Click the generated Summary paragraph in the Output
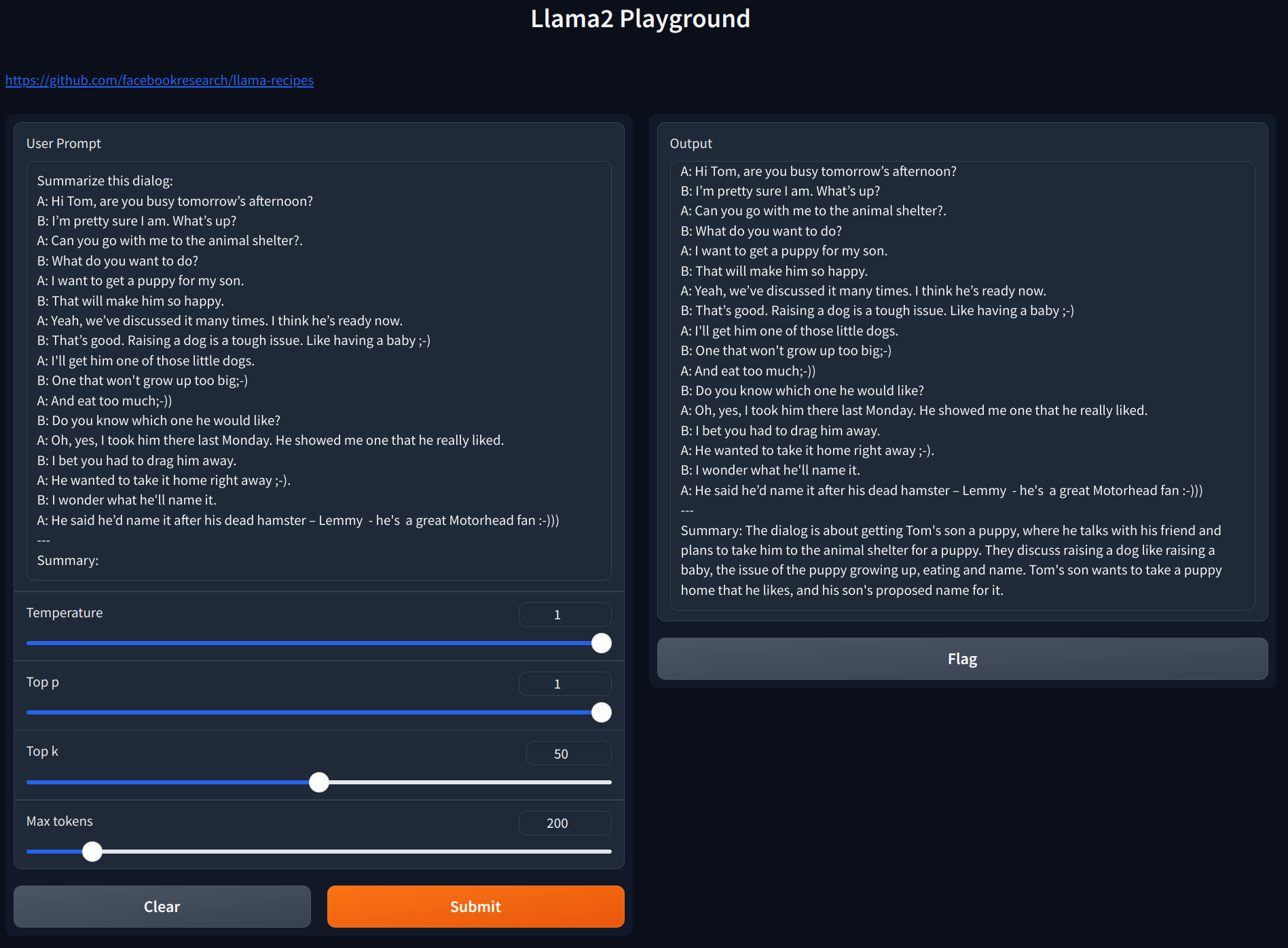1288x948 pixels. [951, 560]
